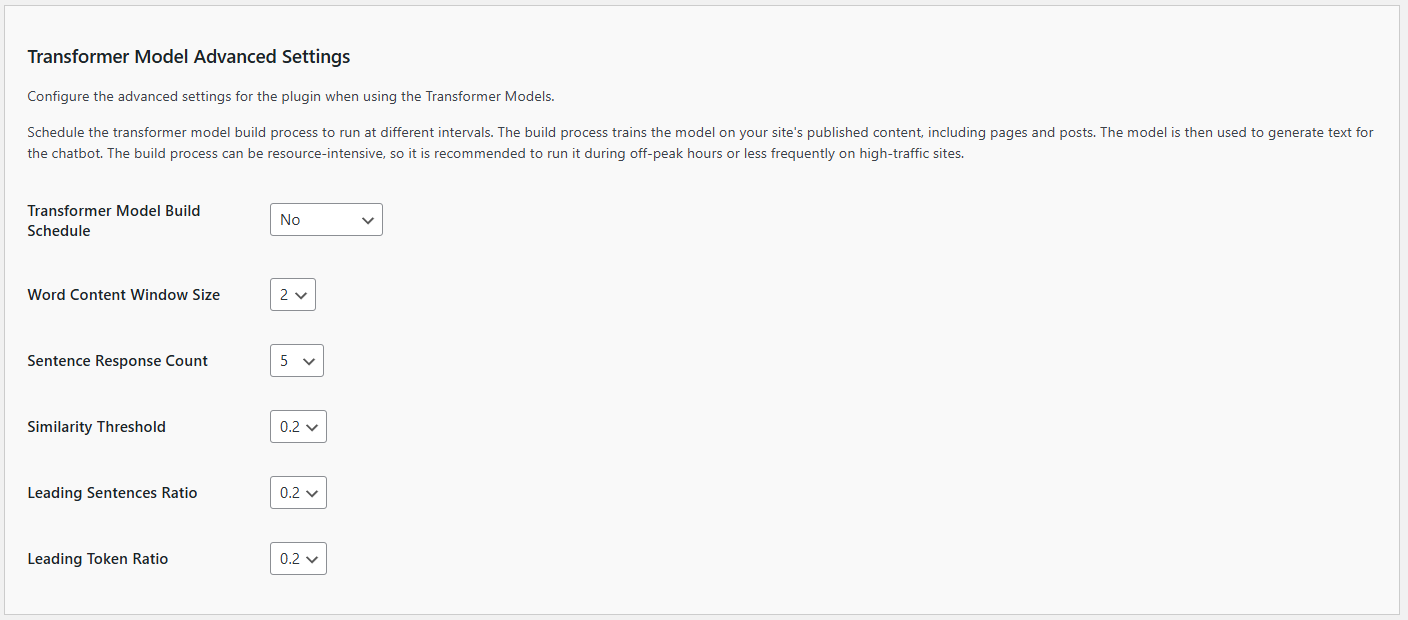The image size is (1408, 620).
Task: Open the Leading Sentences Ratio dropdown
Action: 298,493
